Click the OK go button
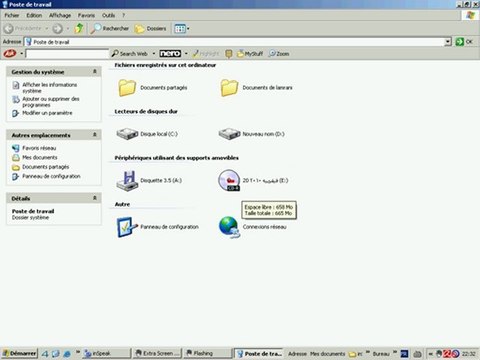This screenshot has height=360, width=480. pyautogui.click(x=464, y=42)
